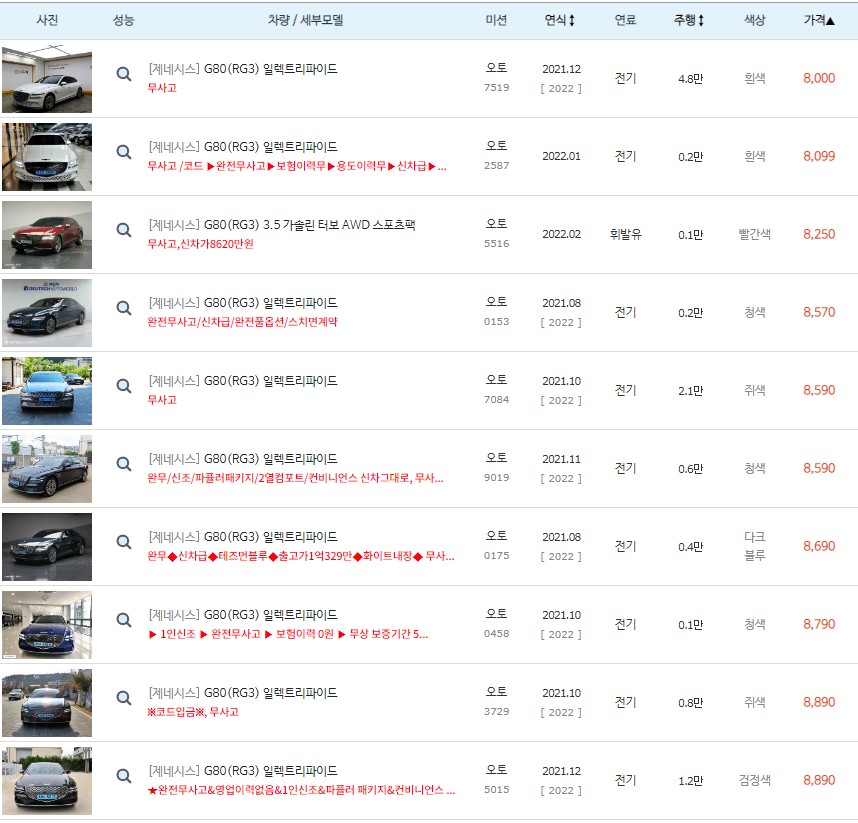Open photo of white G80 priced 8,099

47,157
